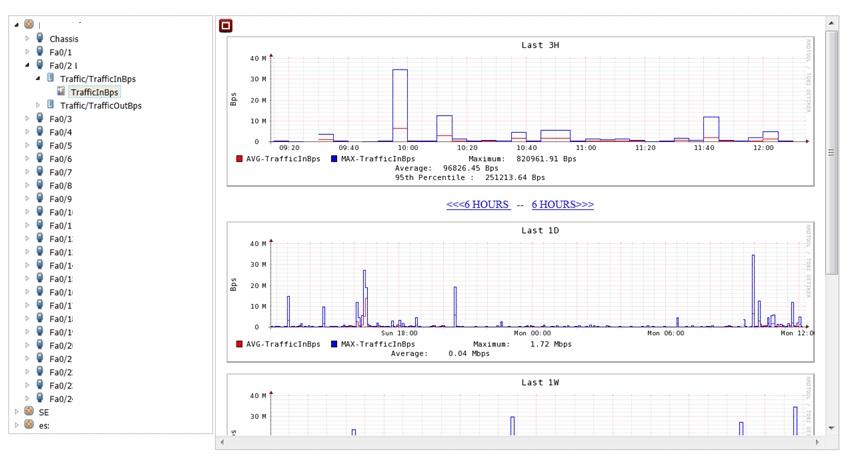Expand the Fa0/9 node
This screenshot has height=461, width=850.
coord(27,199)
